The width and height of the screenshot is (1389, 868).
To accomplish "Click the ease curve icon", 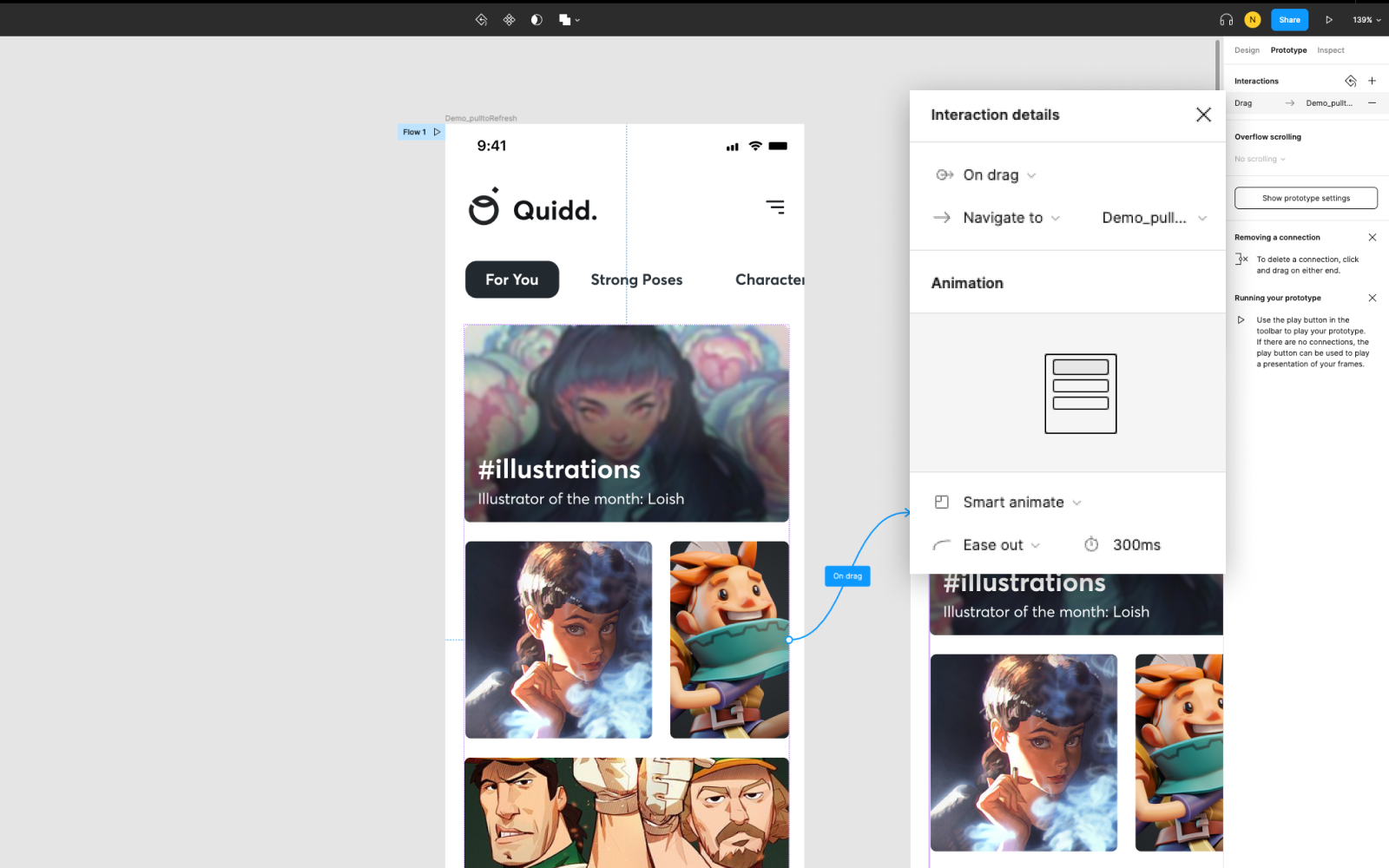I will pos(941,545).
